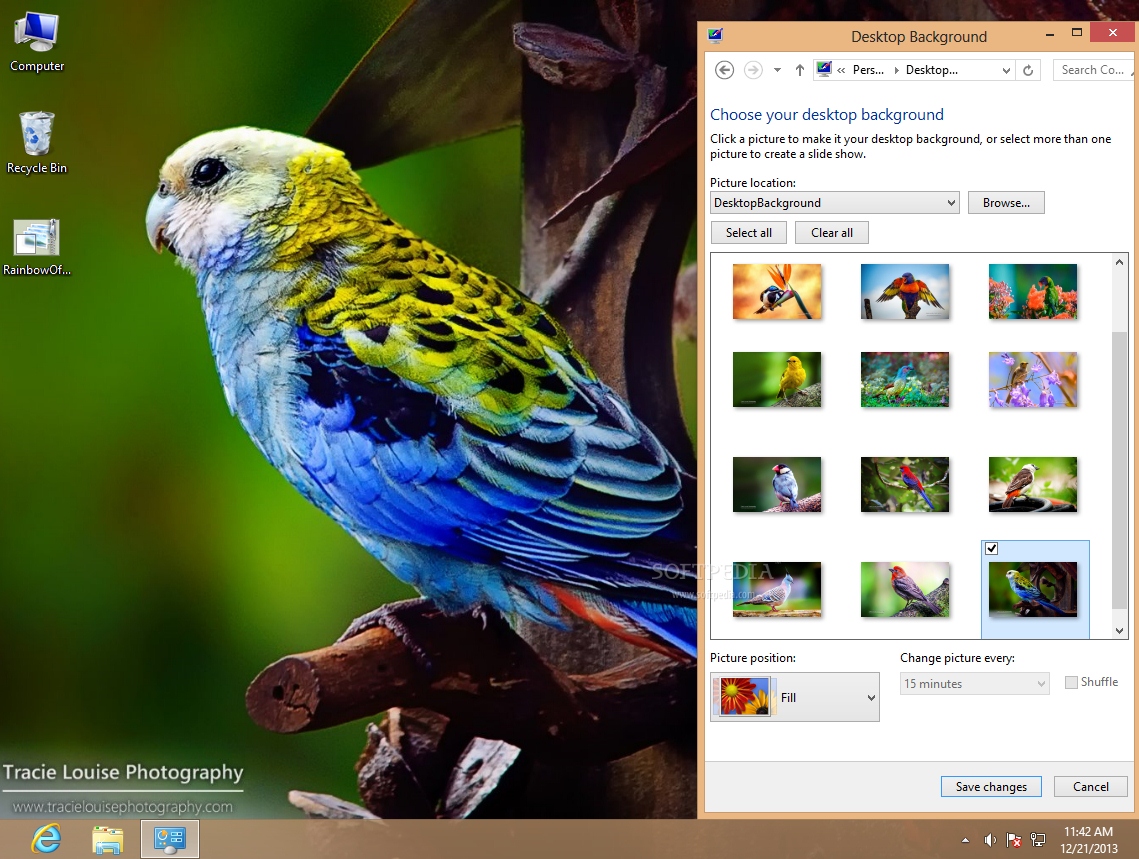The image size is (1139, 859).
Task: Focus the Search Control Panel box
Action: coord(1093,70)
